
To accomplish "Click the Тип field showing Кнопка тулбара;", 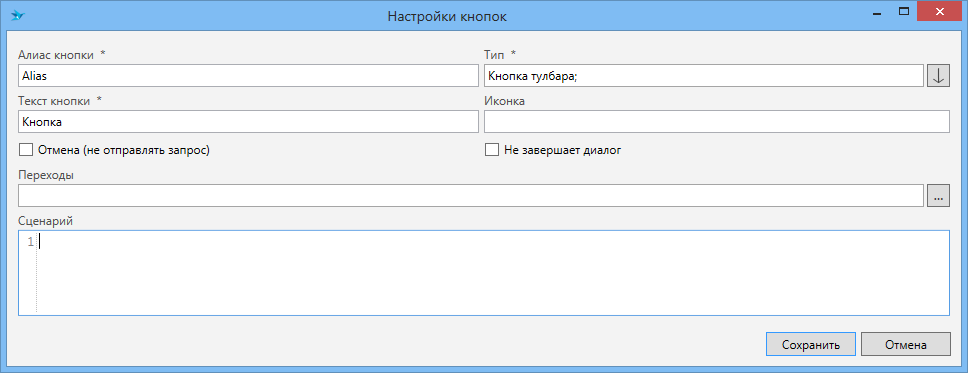I will 704,76.
